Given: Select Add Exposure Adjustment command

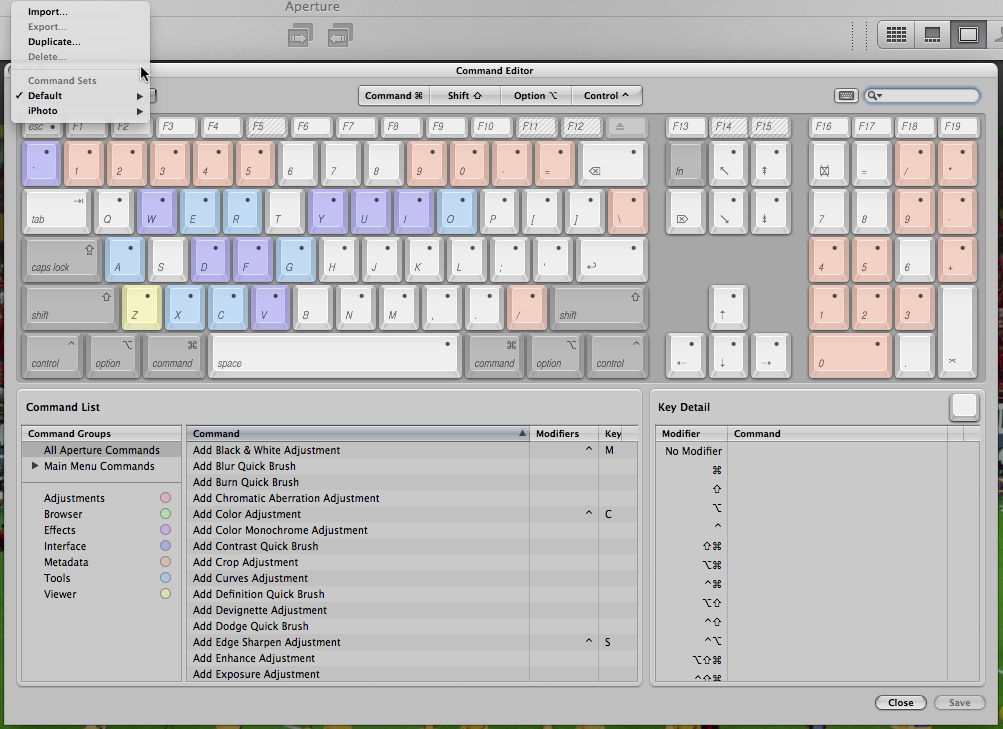Looking at the screenshot, I should point(412,674).
